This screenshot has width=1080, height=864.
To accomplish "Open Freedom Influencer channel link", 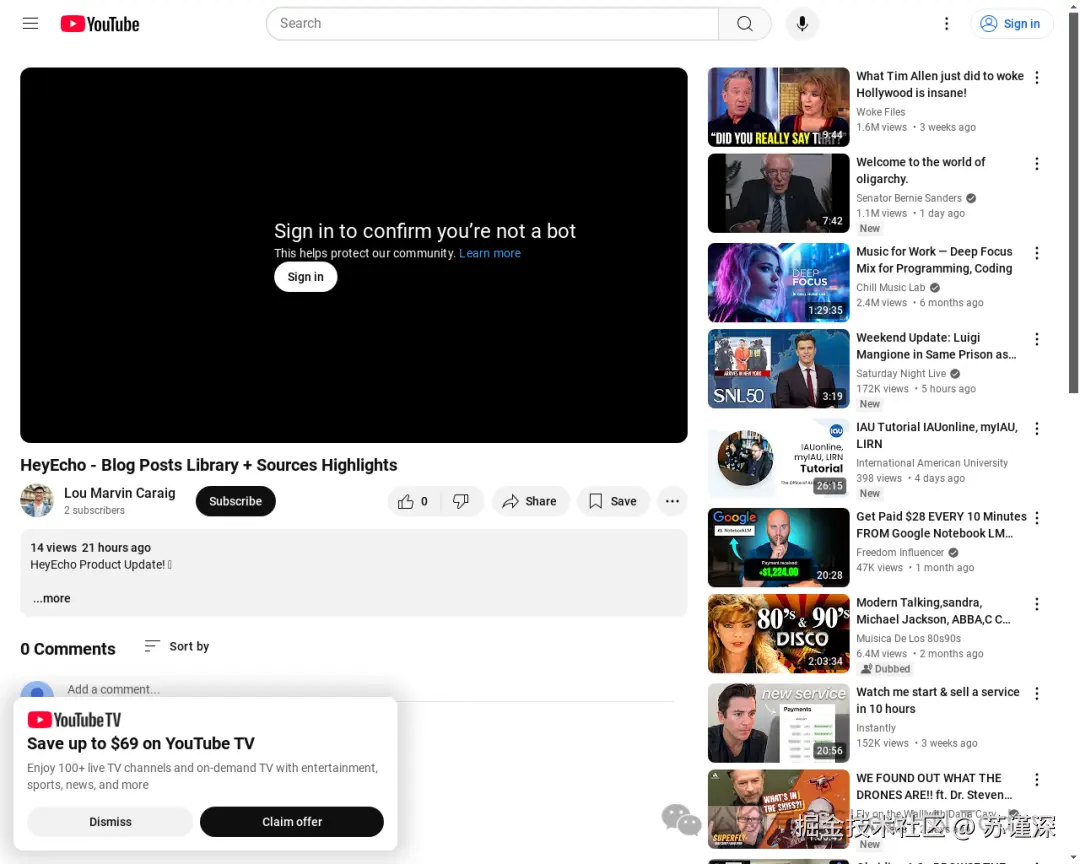I will (x=900, y=553).
